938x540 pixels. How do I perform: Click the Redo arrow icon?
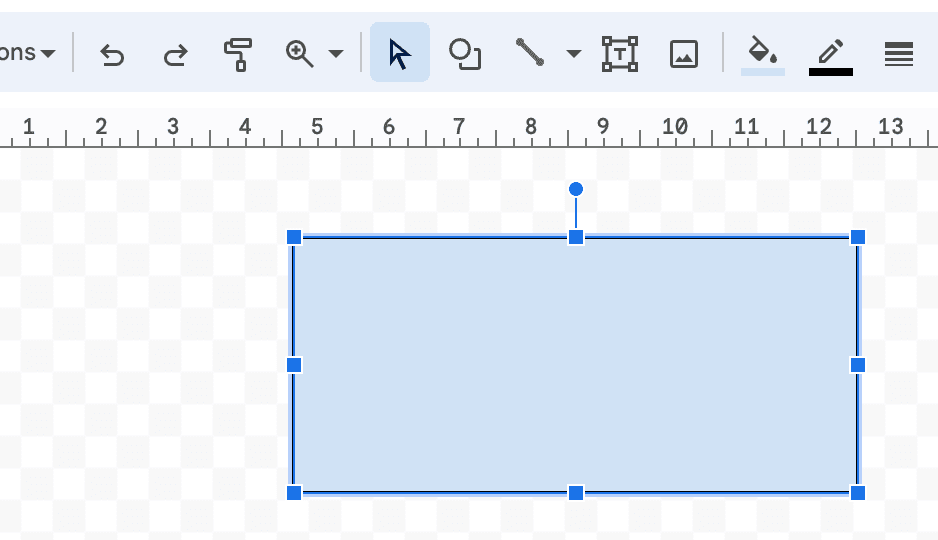[175, 54]
